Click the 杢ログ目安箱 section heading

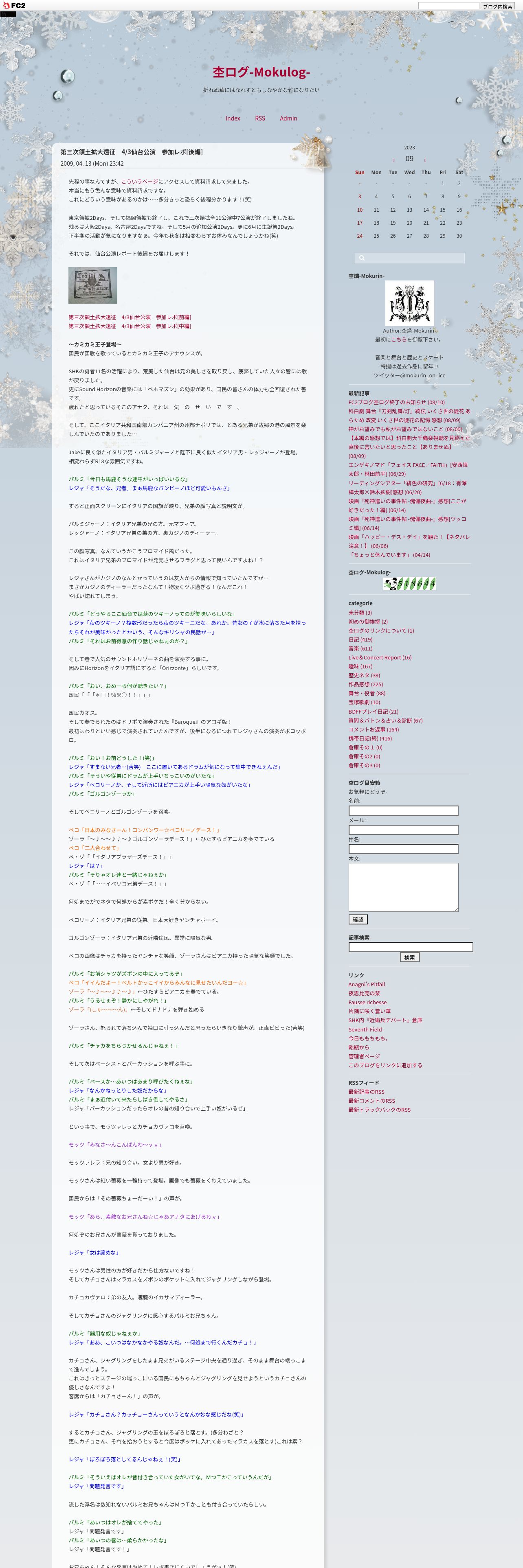(x=364, y=783)
